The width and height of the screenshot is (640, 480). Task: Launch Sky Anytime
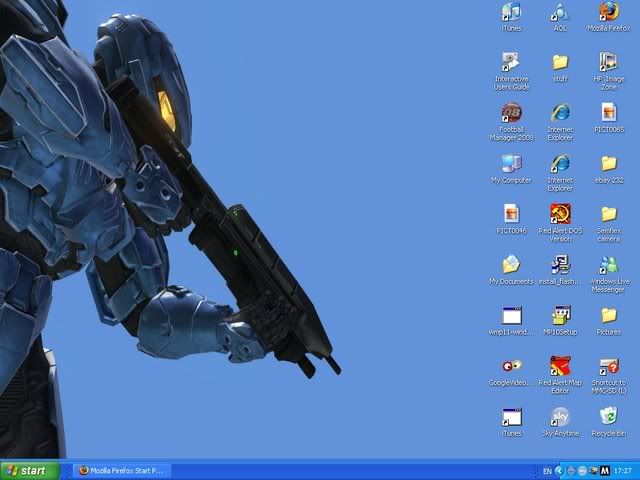click(560, 422)
